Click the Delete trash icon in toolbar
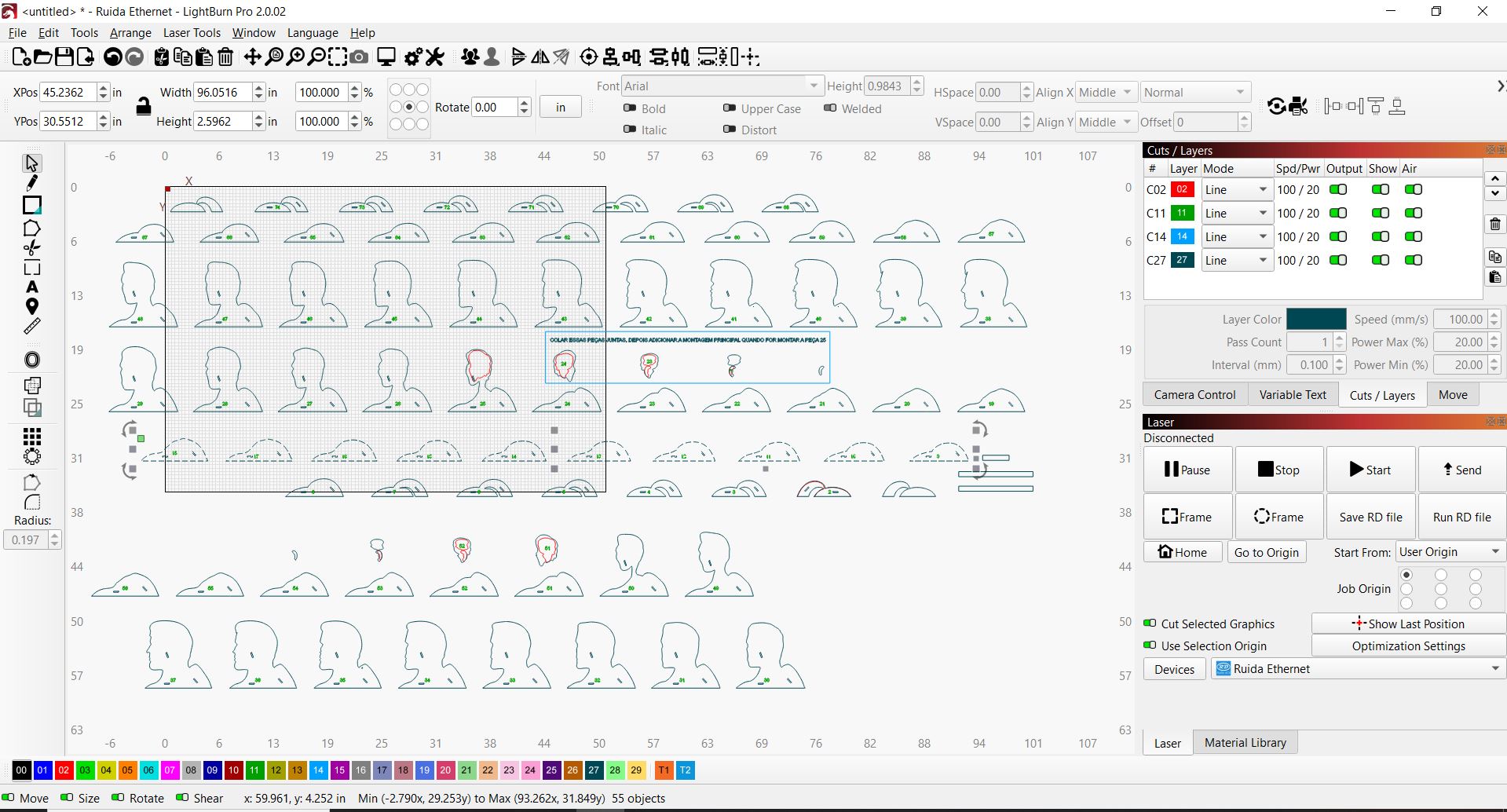This screenshot has width=1507, height=812. pos(225,57)
